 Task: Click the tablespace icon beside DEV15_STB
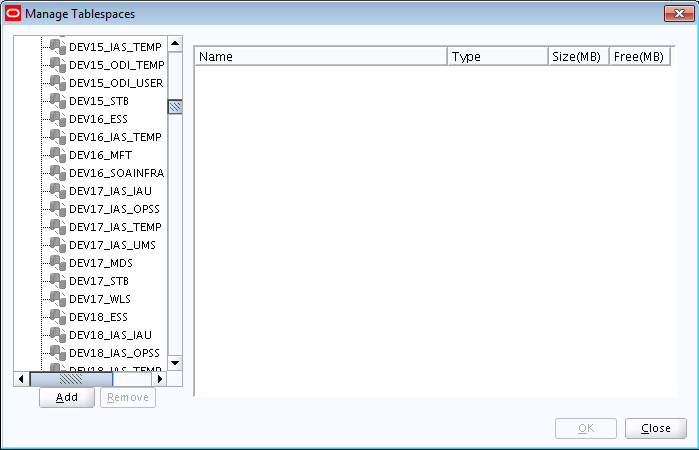[58, 101]
